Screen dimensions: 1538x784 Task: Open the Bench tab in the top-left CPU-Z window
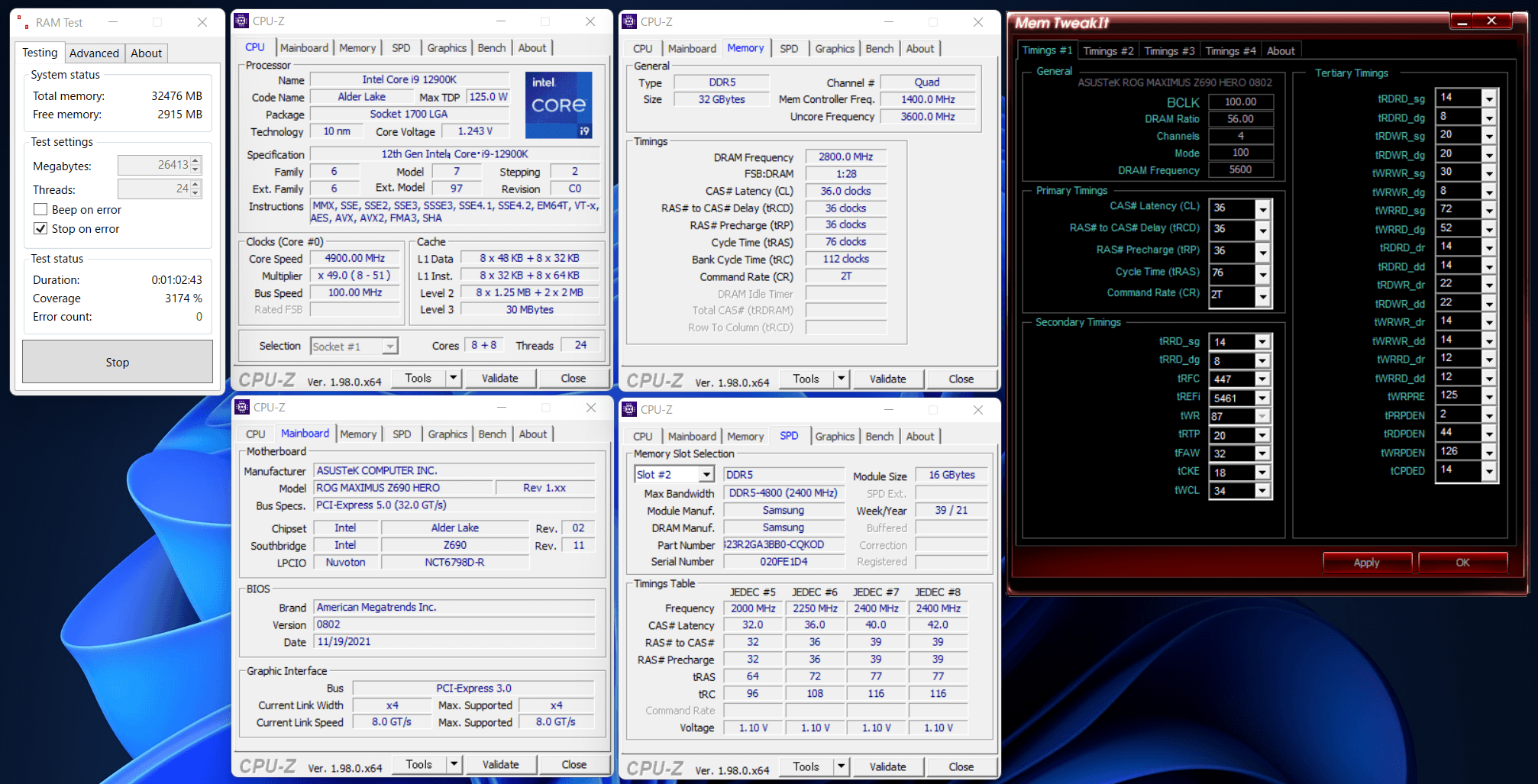(491, 47)
